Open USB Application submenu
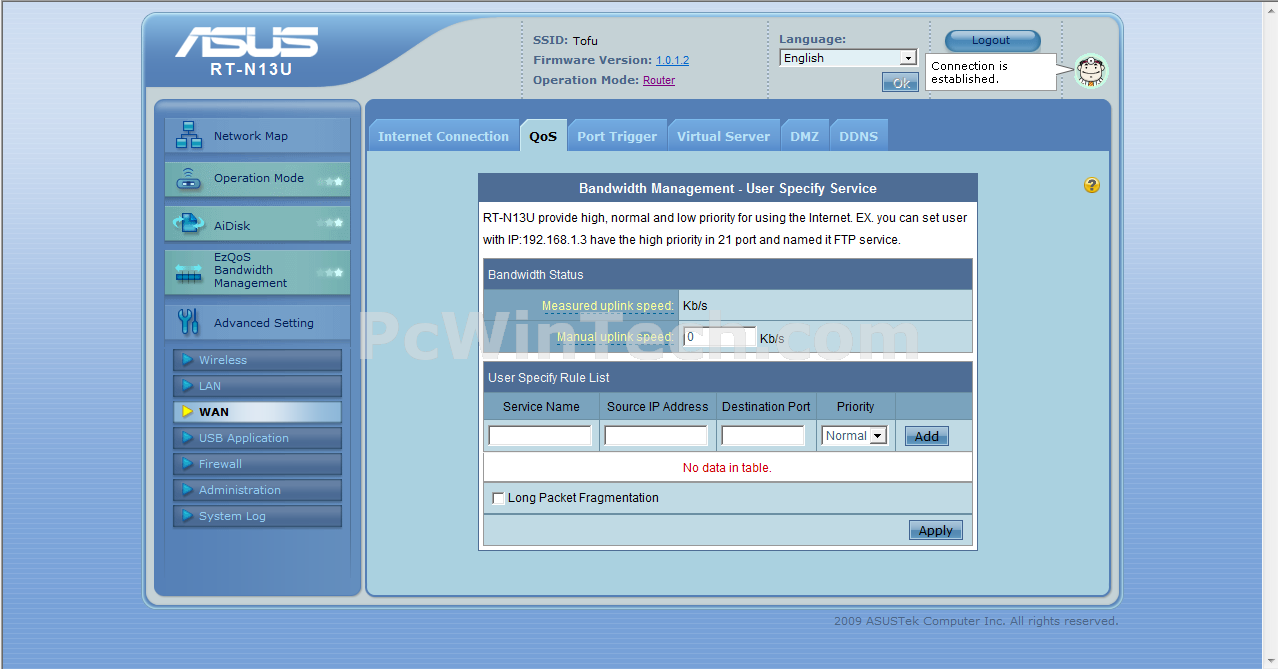1278x669 pixels. pyautogui.click(x=257, y=438)
